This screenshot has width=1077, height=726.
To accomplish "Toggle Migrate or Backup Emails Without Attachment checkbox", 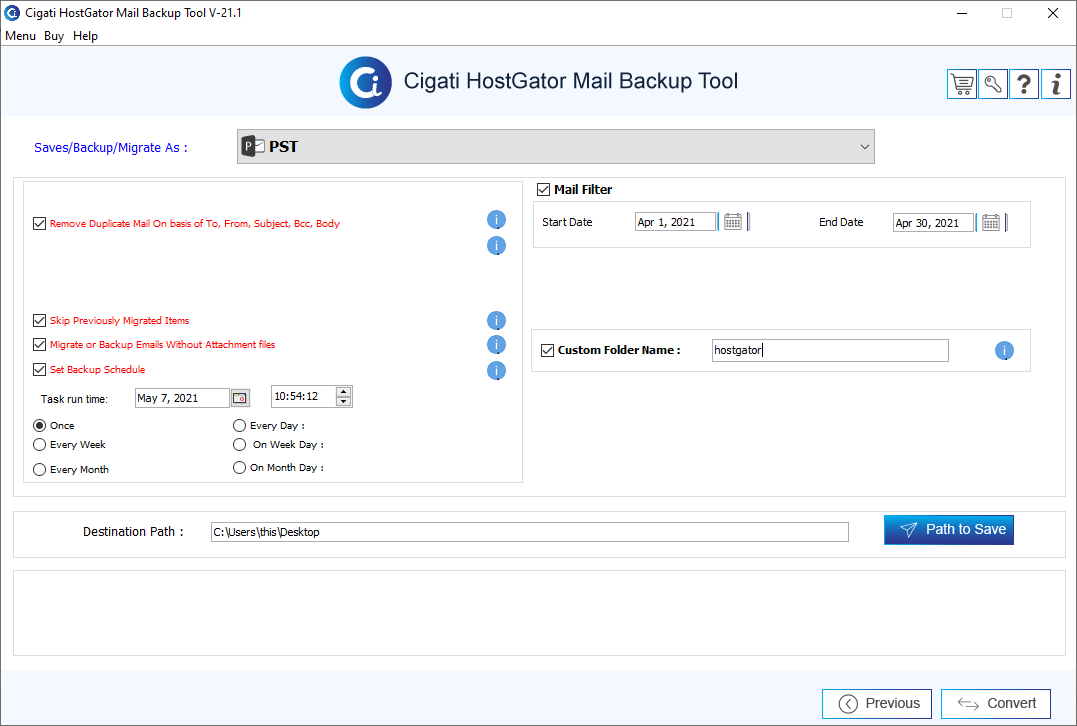I will point(40,345).
